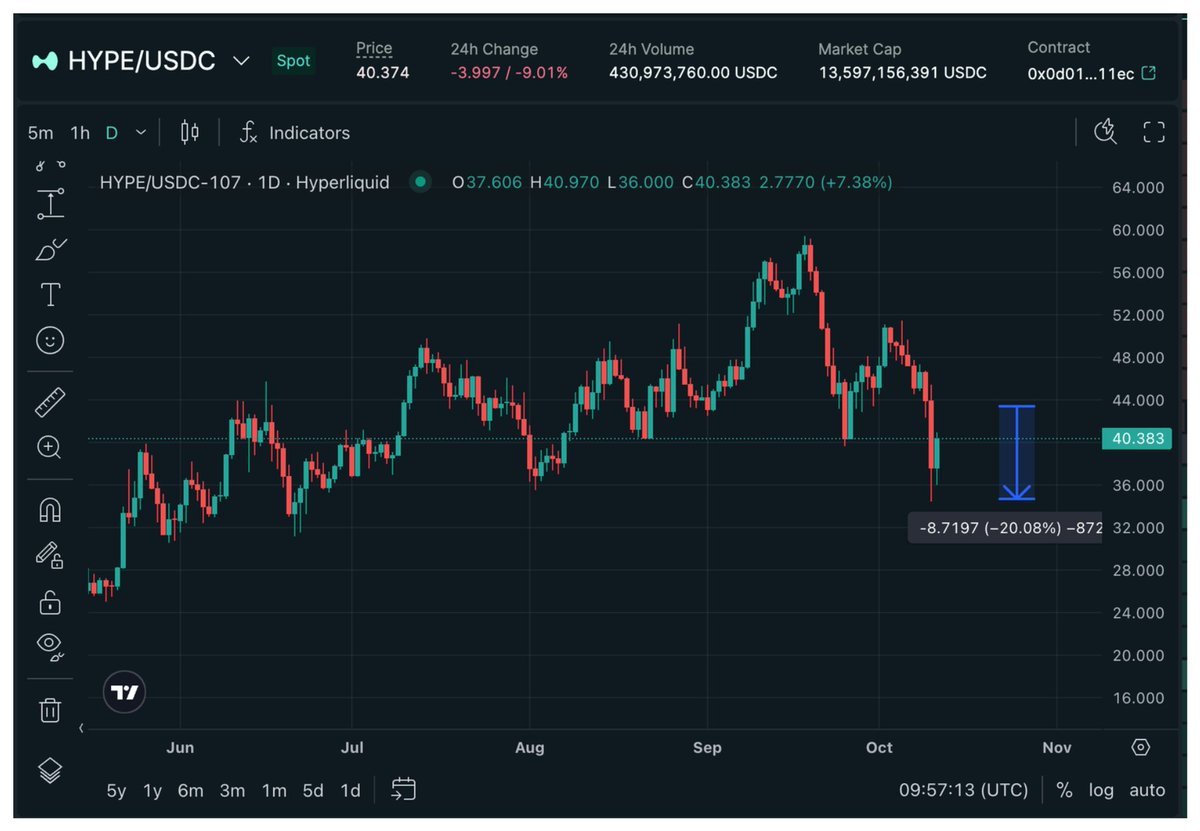1200x831 pixels.
Task: Click the trash icon to remove drawings
Action: 50,710
